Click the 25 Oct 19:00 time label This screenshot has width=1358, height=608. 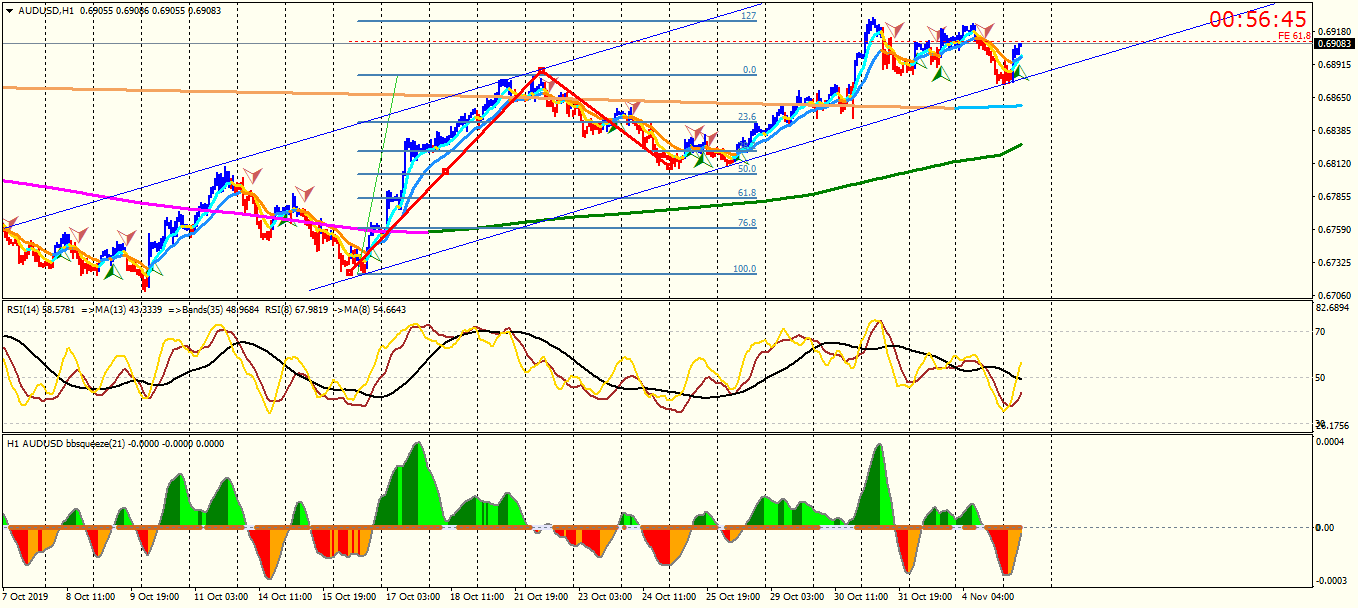[733, 597]
